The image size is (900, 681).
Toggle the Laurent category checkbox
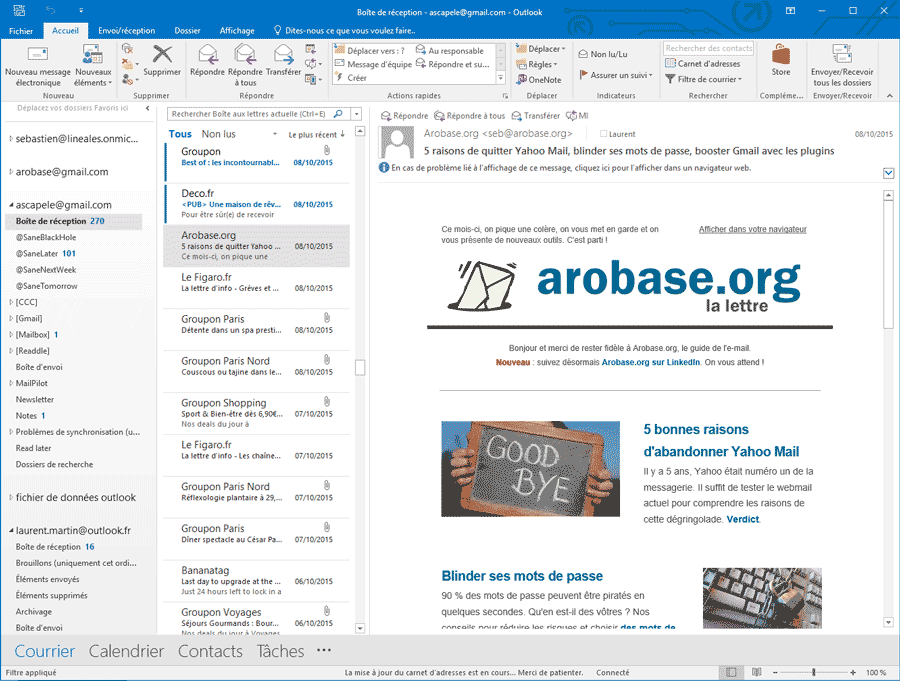(603, 134)
